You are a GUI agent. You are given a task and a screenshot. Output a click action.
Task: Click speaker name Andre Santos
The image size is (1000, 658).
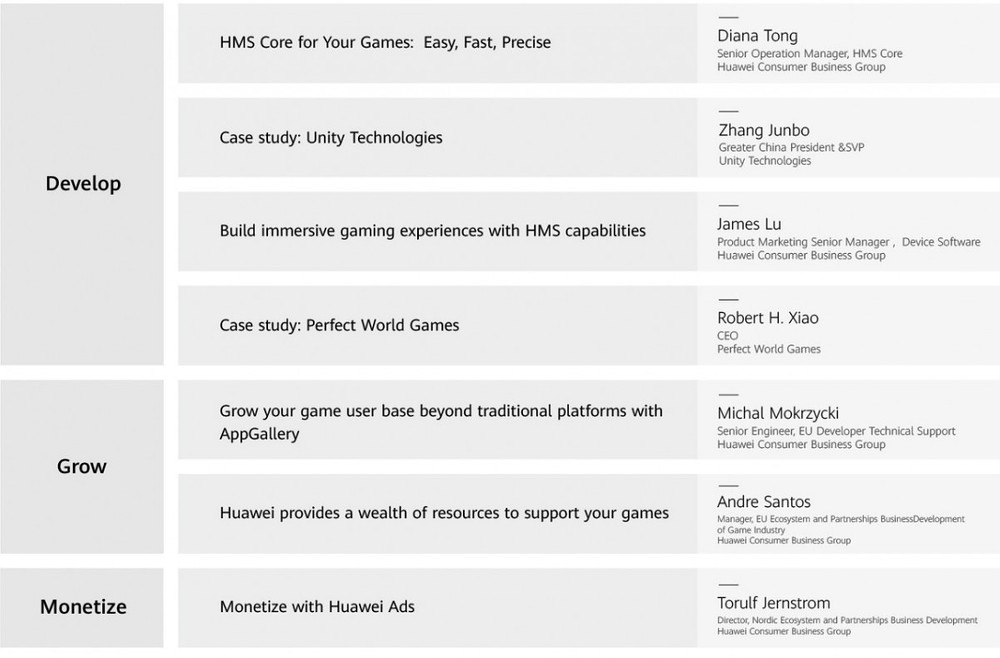764,502
